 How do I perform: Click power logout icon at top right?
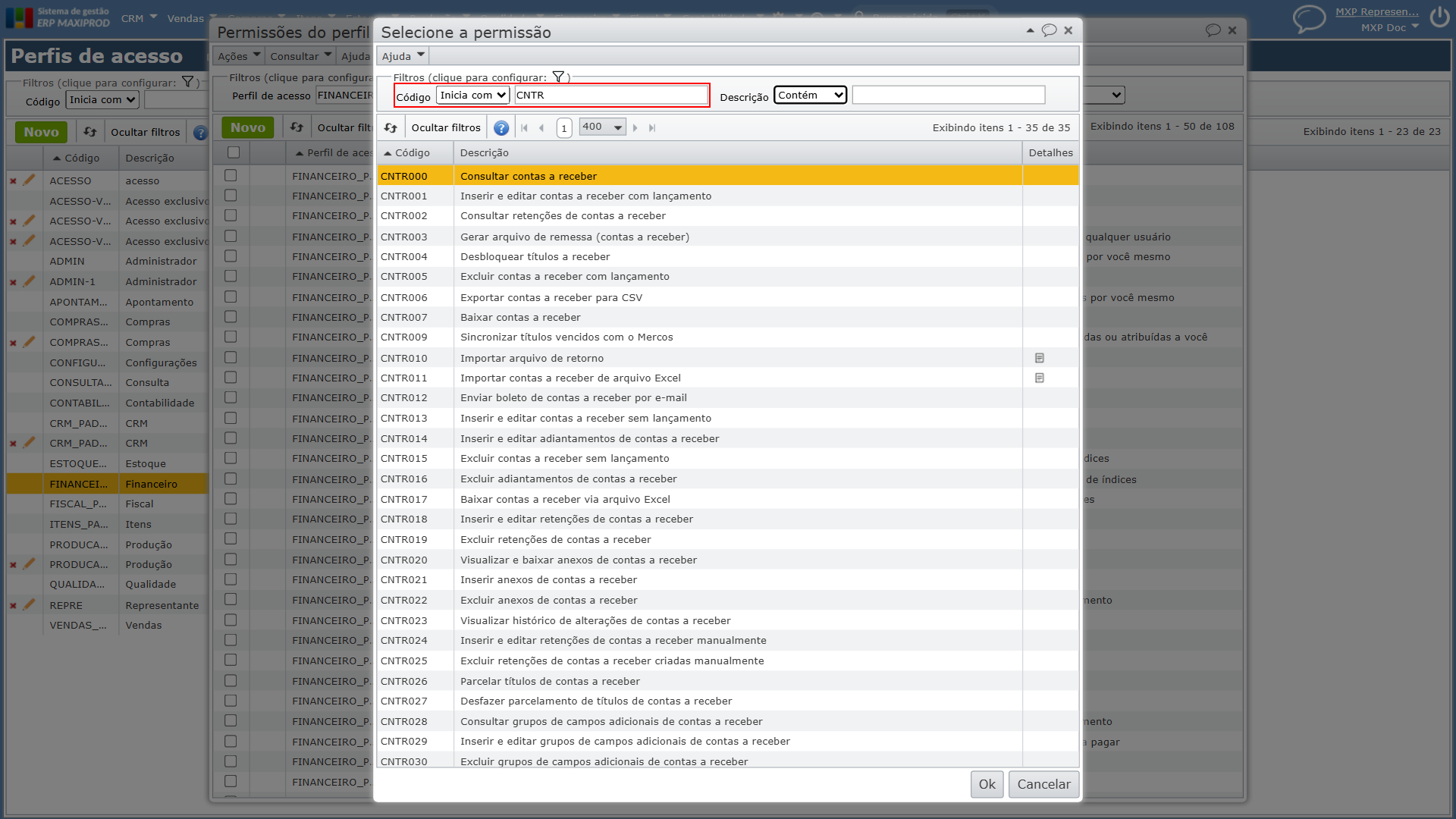[1439, 17]
